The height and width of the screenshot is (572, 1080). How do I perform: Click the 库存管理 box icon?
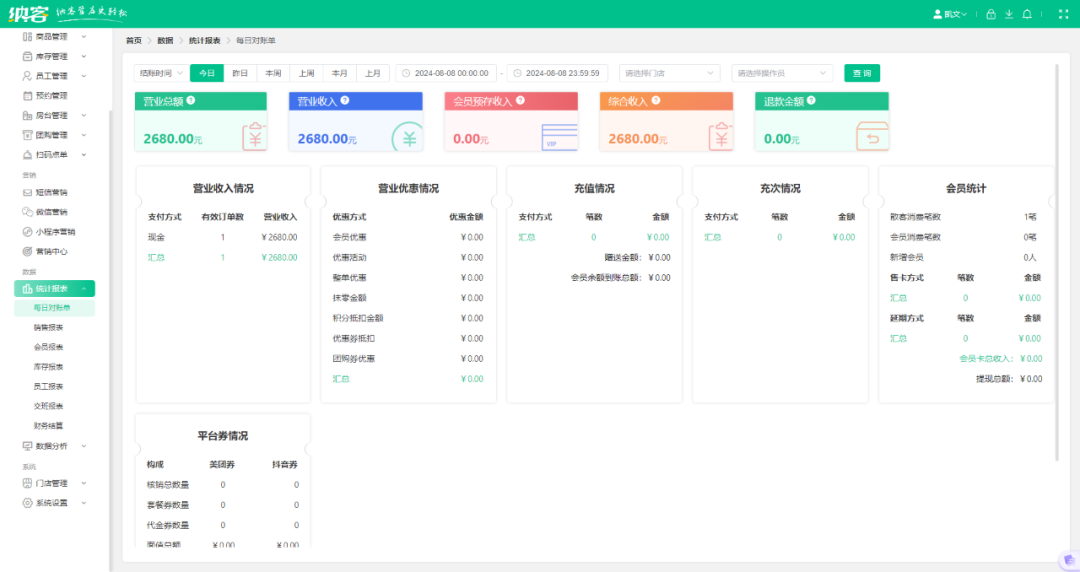tap(27, 57)
